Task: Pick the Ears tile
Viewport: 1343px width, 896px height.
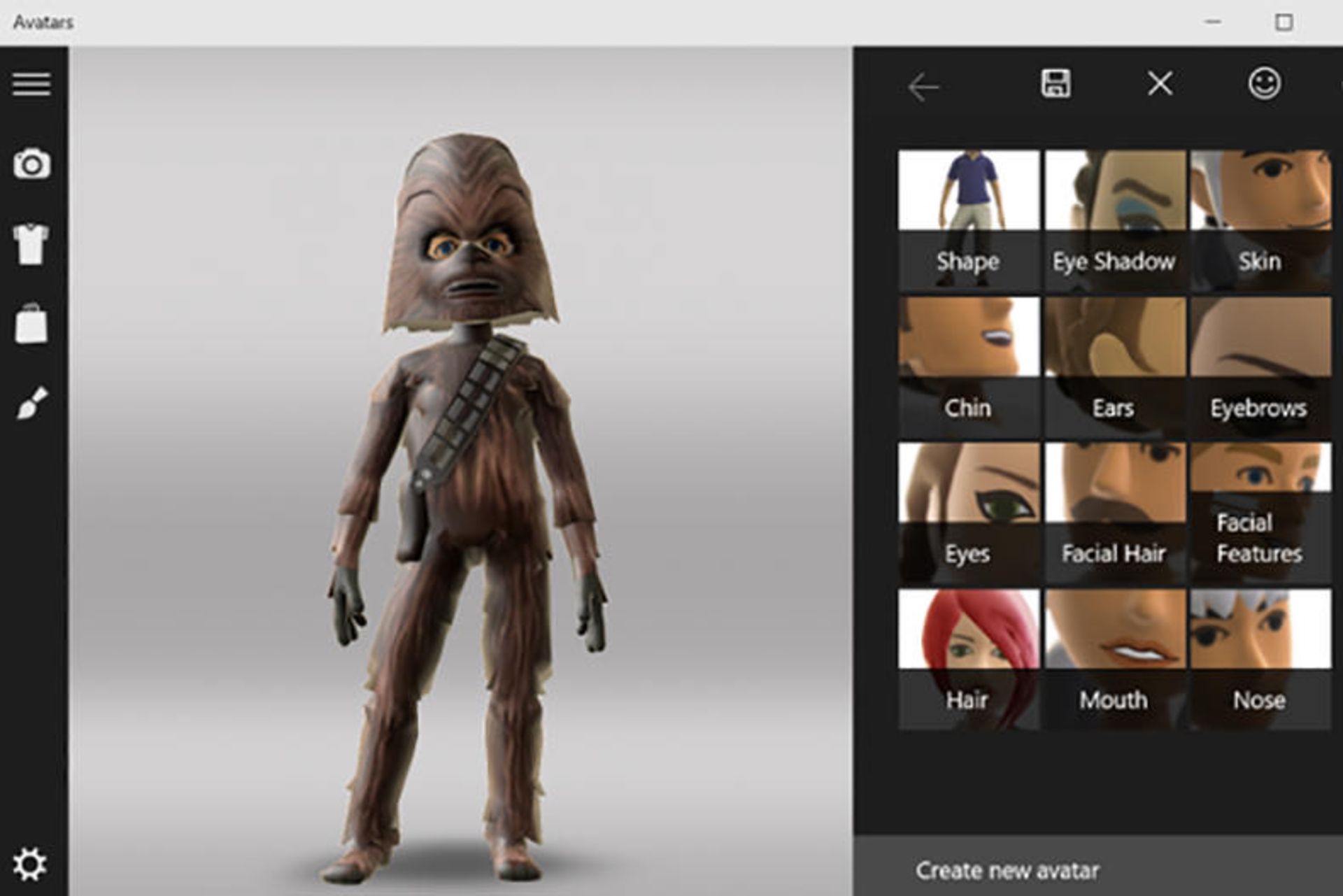Action: pos(1115,367)
